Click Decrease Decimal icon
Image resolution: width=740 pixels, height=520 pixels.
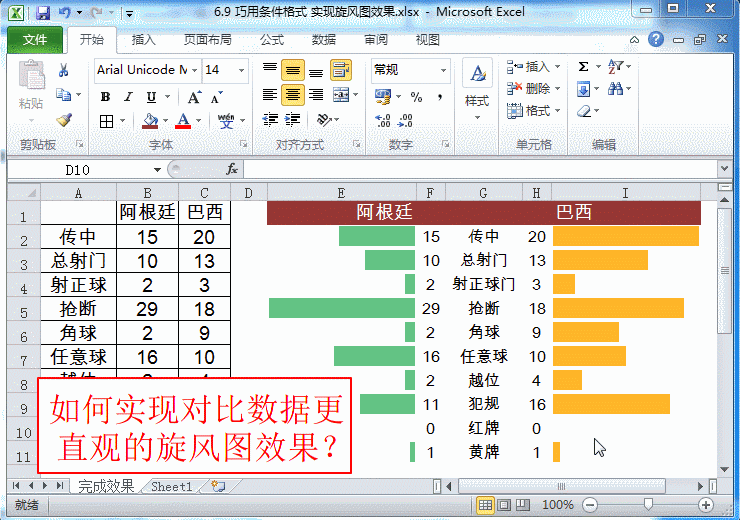coord(405,120)
